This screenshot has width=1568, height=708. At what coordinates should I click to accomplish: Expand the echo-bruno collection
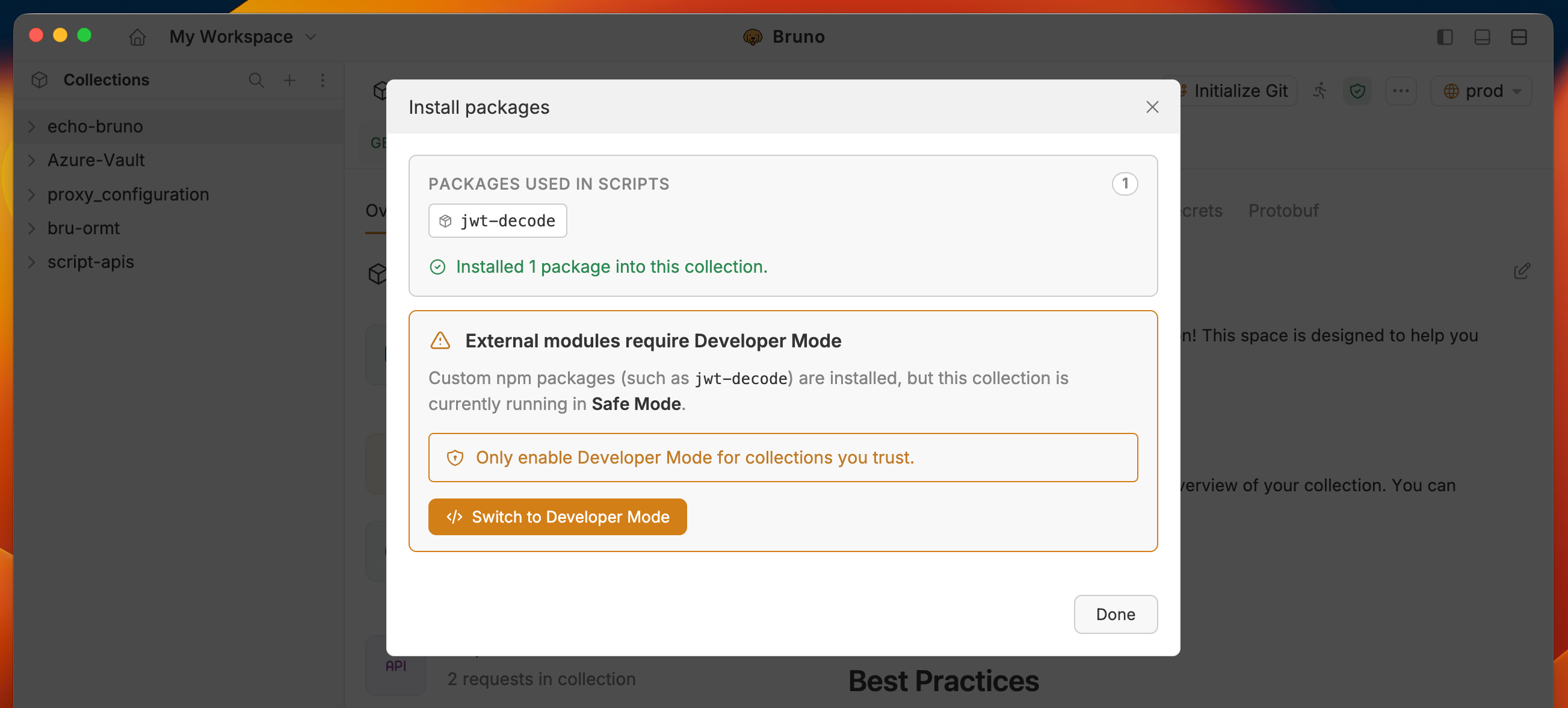tap(32, 127)
